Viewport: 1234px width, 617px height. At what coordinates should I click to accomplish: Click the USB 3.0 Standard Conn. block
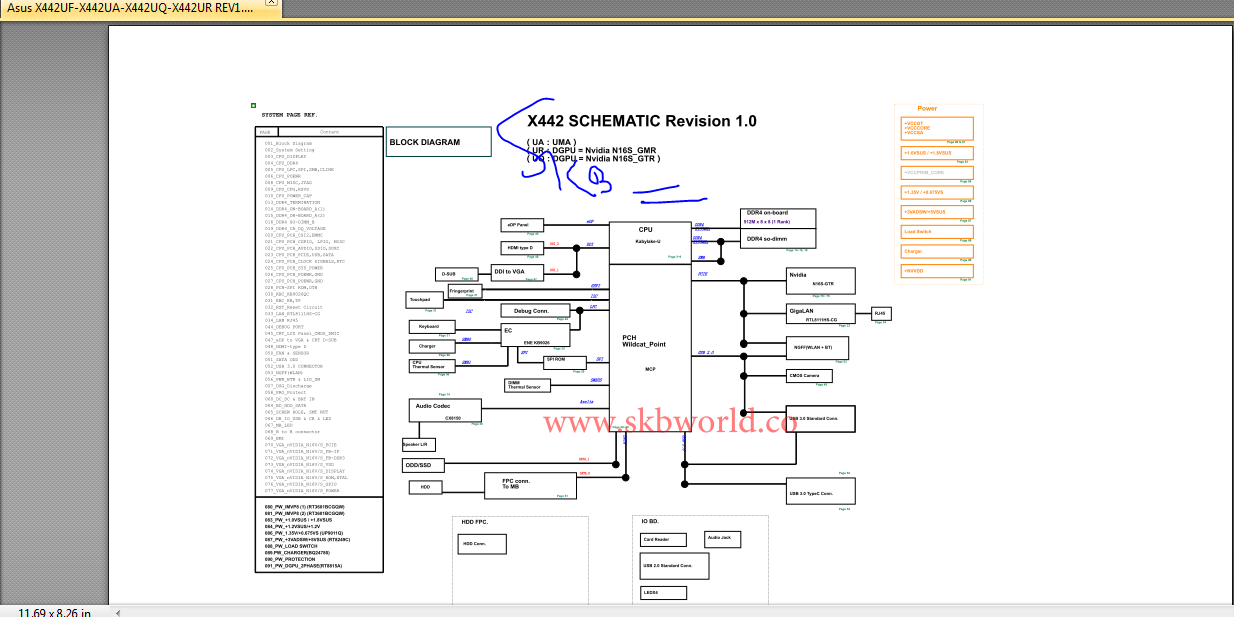click(821, 419)
